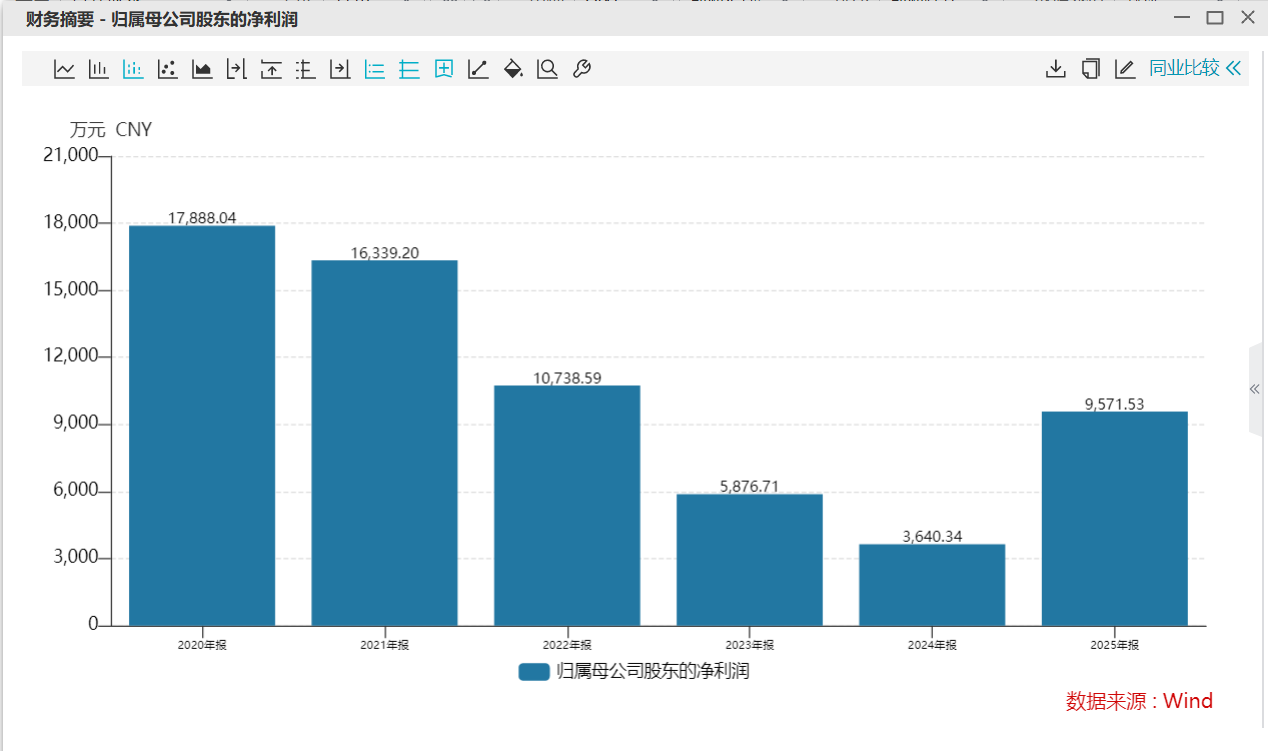Click the 同业比较 link
The image size is (1268, 751).
pos(1184,69)
